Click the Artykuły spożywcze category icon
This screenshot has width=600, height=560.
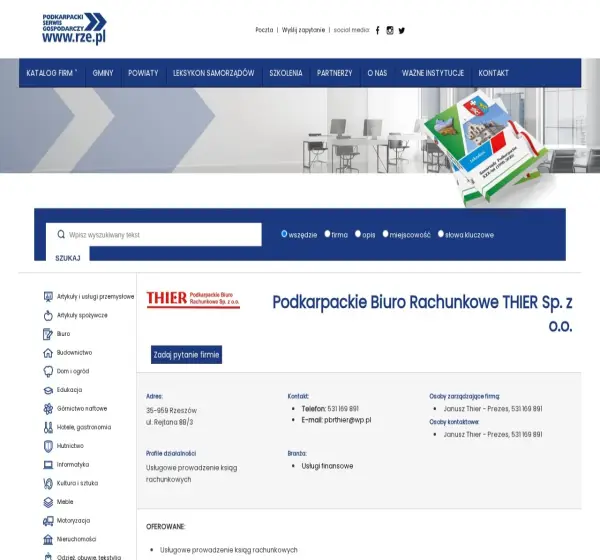48,315
